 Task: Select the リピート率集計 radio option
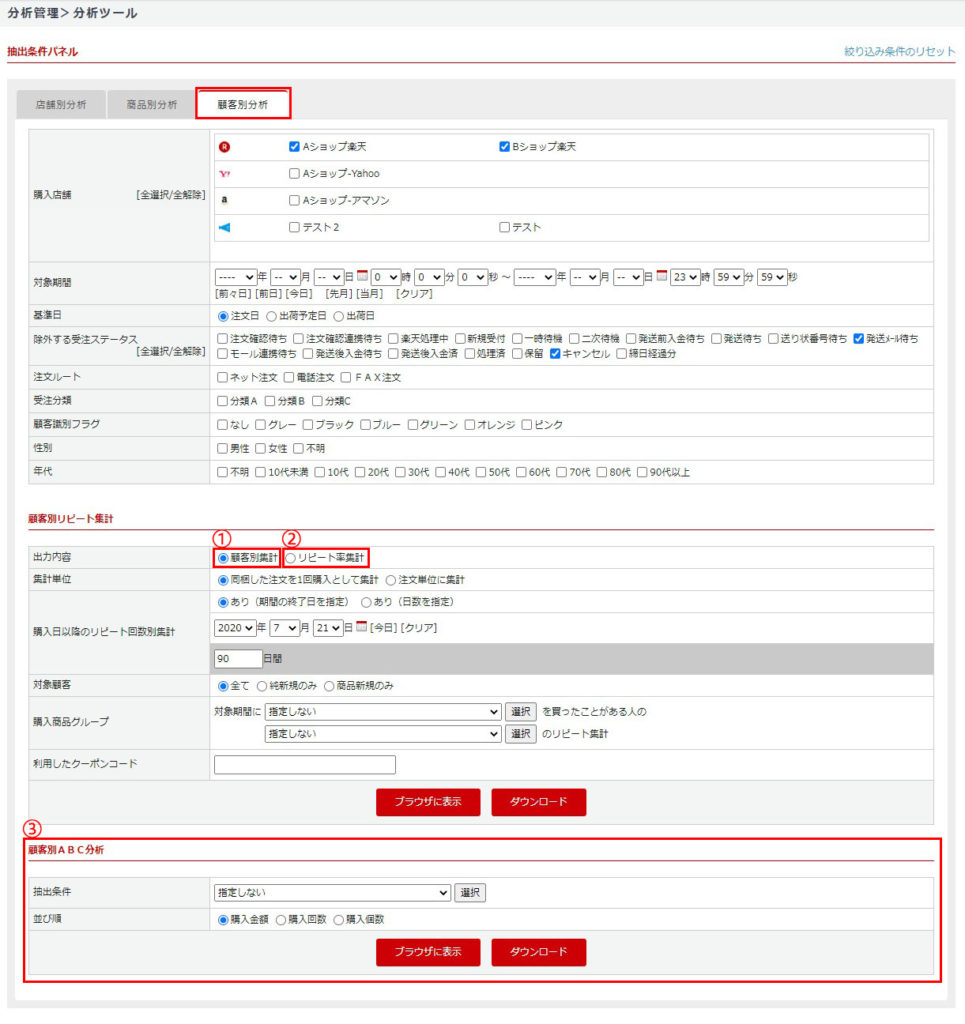coord(291,557)
